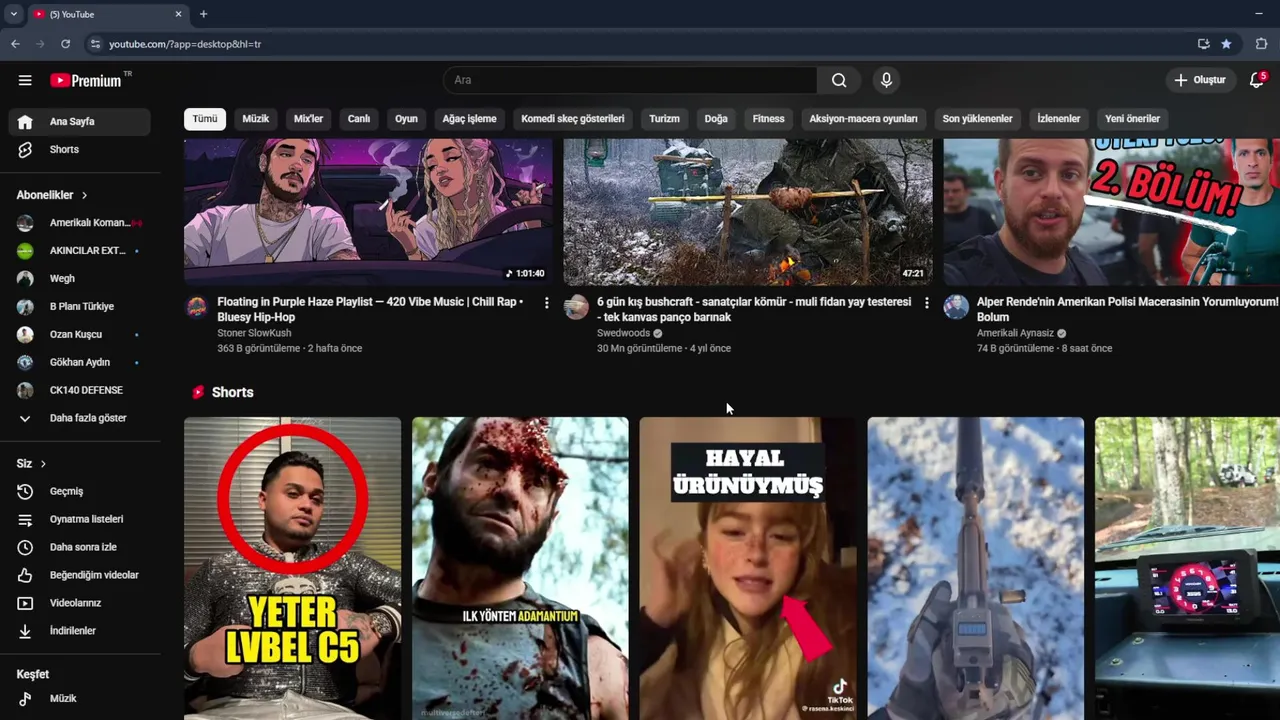1280x720 pixels.
Task: Expand Daha fazla göster subscriptions
Action: pos(80,418)
